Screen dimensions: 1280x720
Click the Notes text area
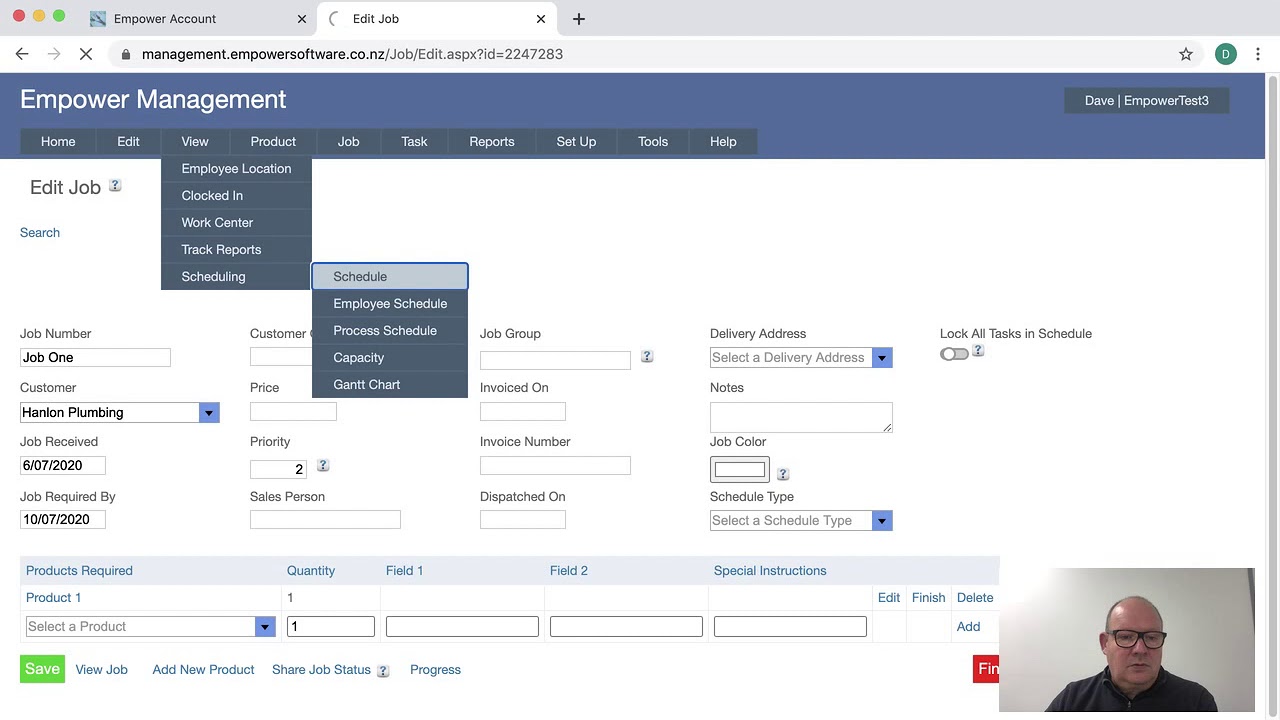coord(801,417)
